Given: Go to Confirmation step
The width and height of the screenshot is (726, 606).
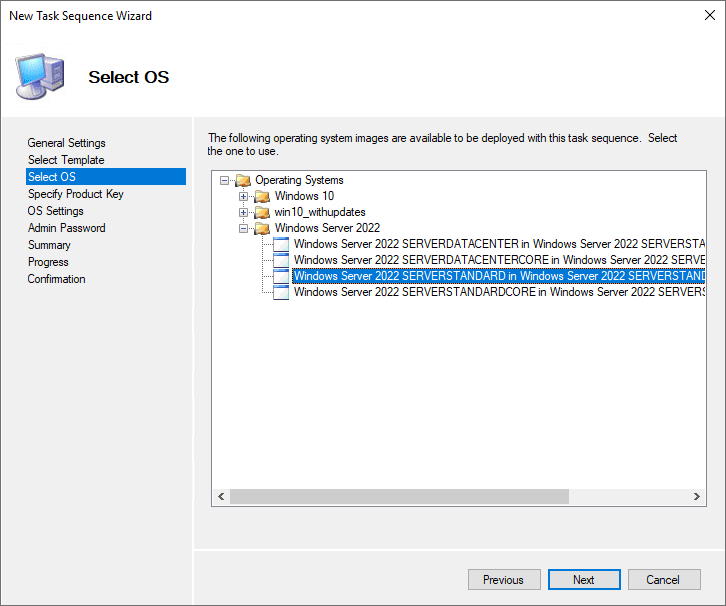Looking at the screenshot, I should point(56,279).
